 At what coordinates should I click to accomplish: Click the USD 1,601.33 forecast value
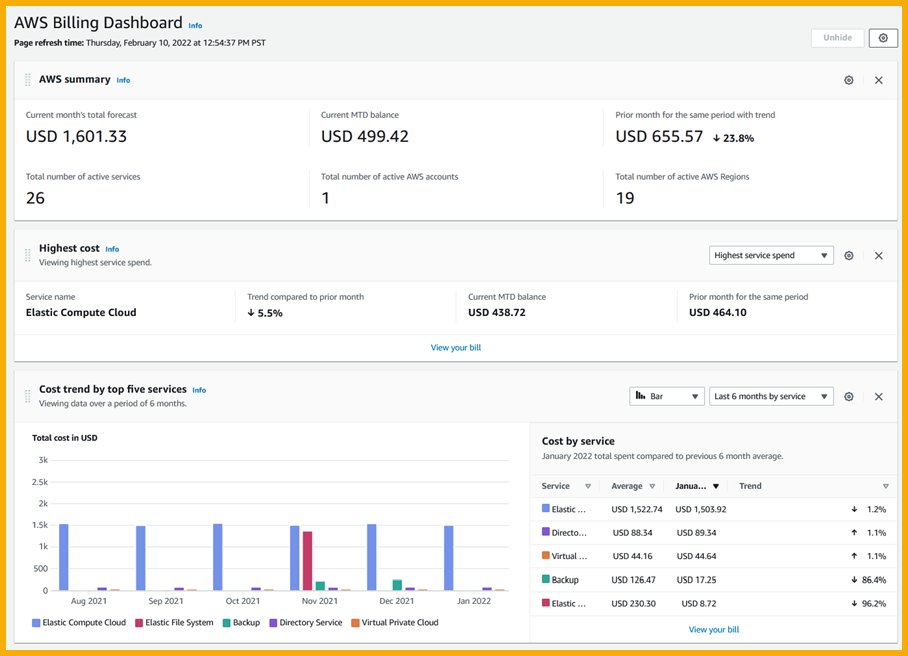point(76,137)
